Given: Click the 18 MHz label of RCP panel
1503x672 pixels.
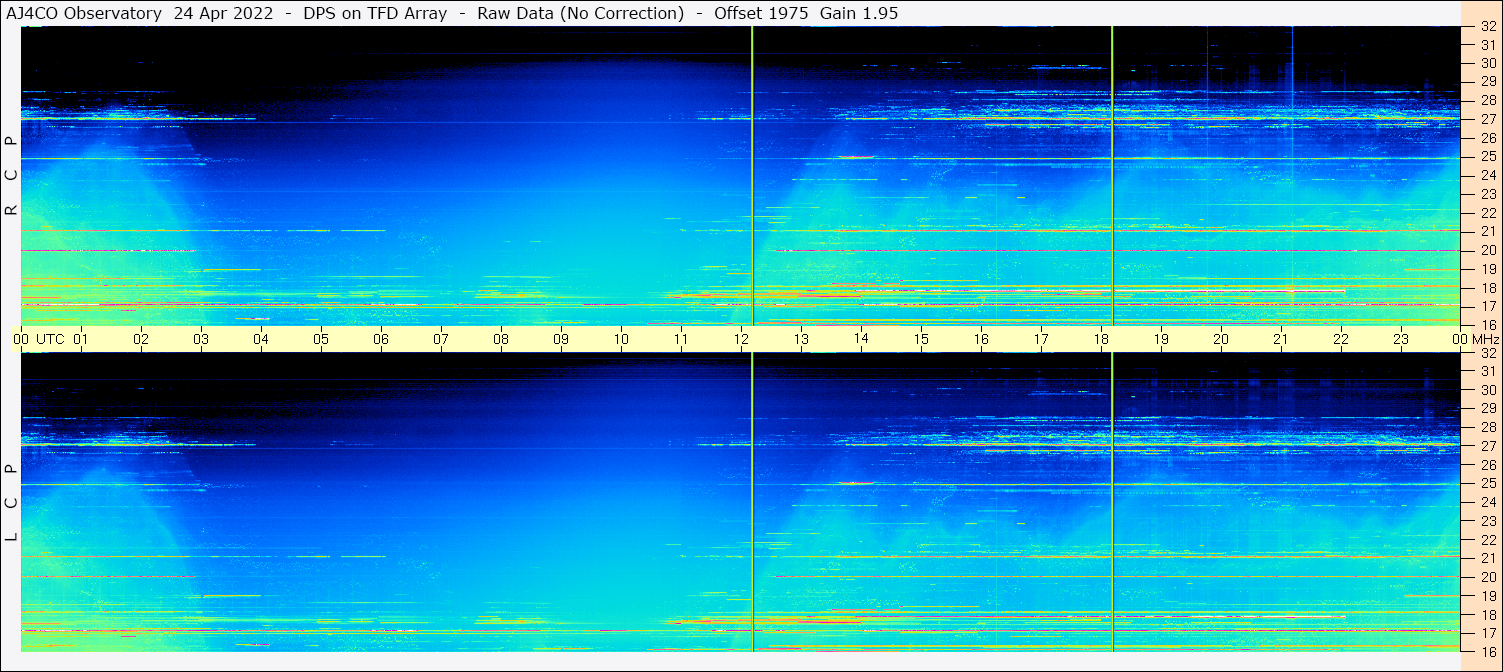Looking at the screenshot, I should [x=1488, y=288].
